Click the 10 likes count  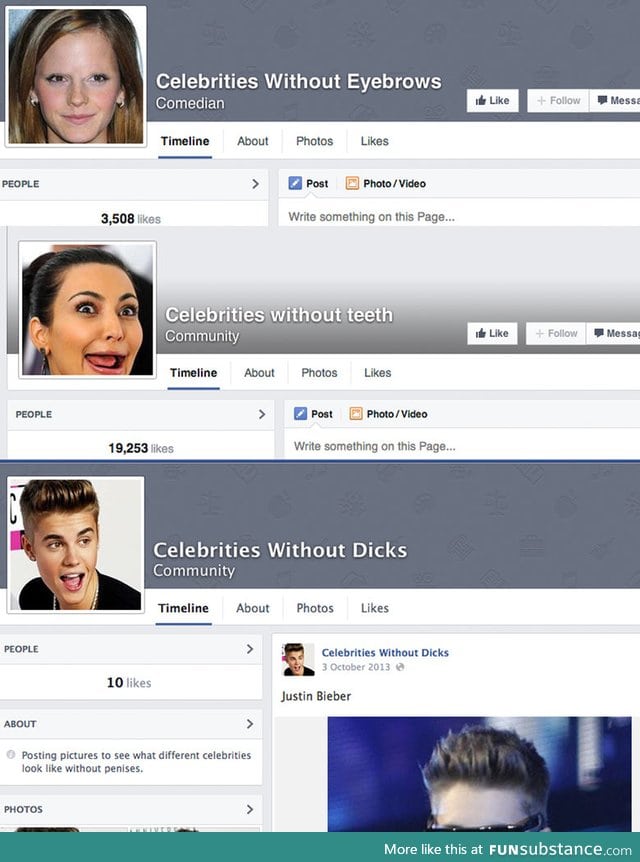129,683
